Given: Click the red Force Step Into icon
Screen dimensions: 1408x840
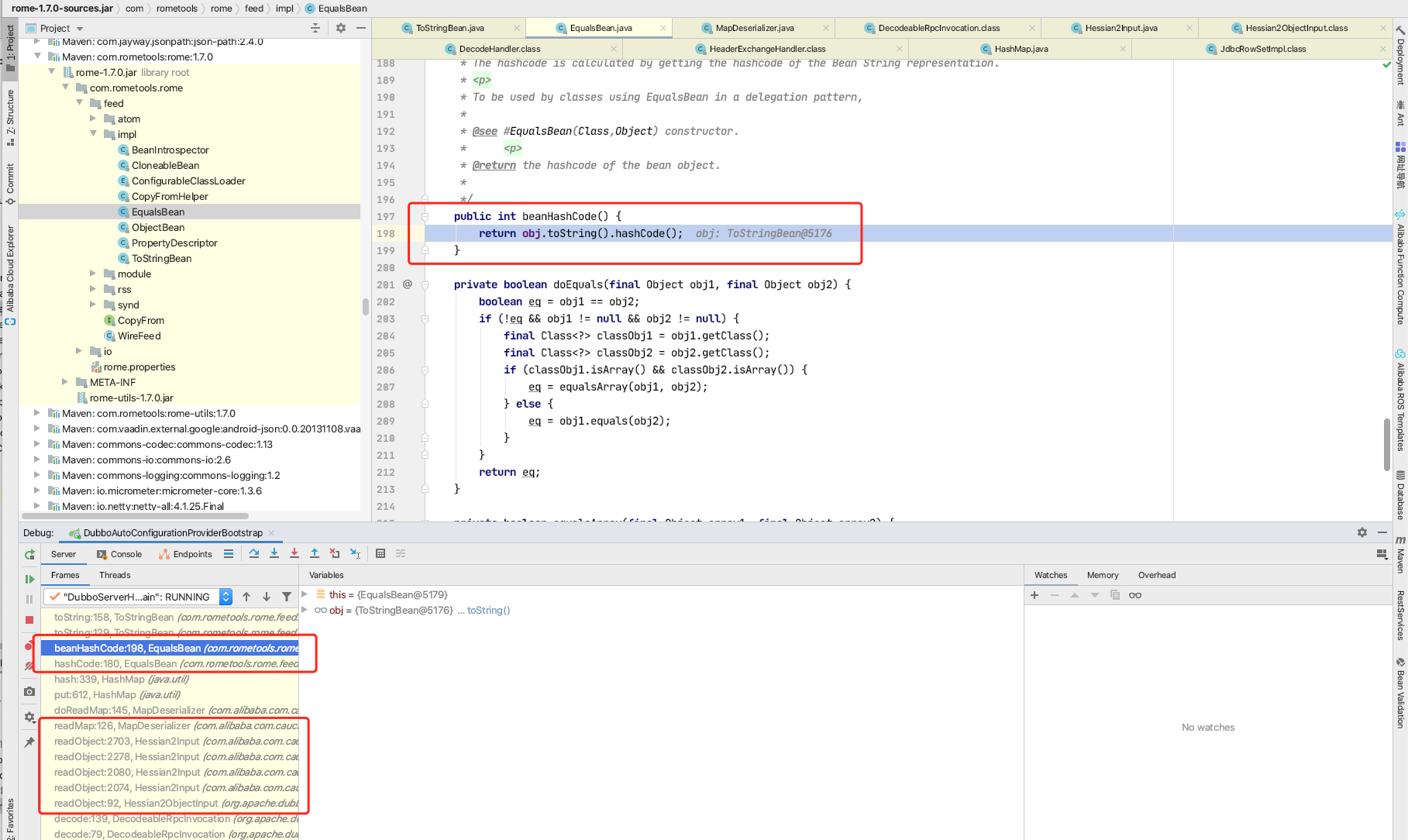Looking at the screenshot, I should tap(294, 553).
